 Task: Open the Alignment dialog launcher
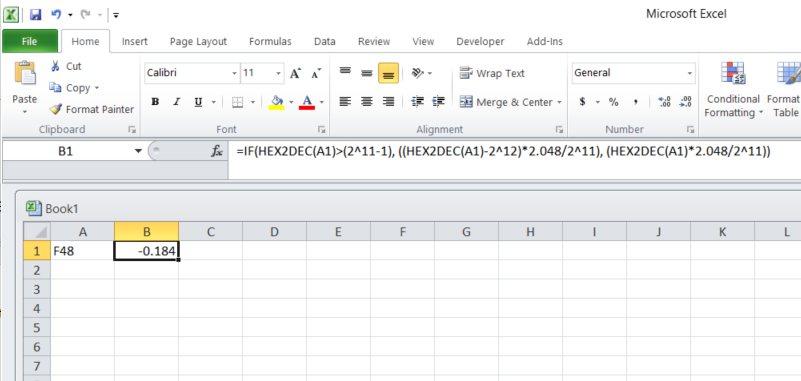[559, 130]
